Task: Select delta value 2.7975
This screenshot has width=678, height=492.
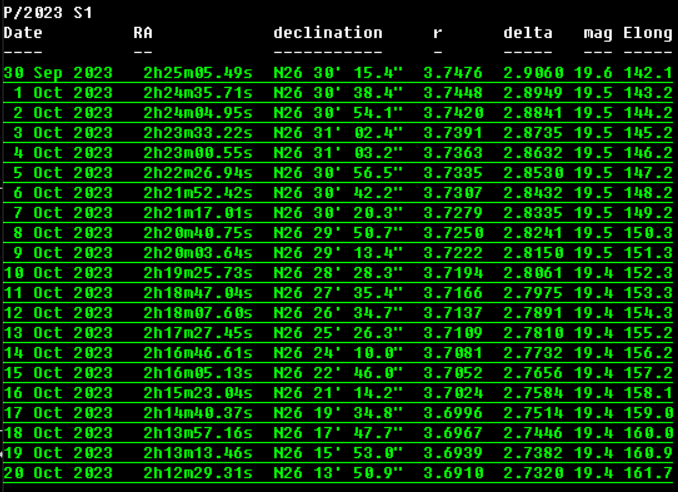Action: 533,292
